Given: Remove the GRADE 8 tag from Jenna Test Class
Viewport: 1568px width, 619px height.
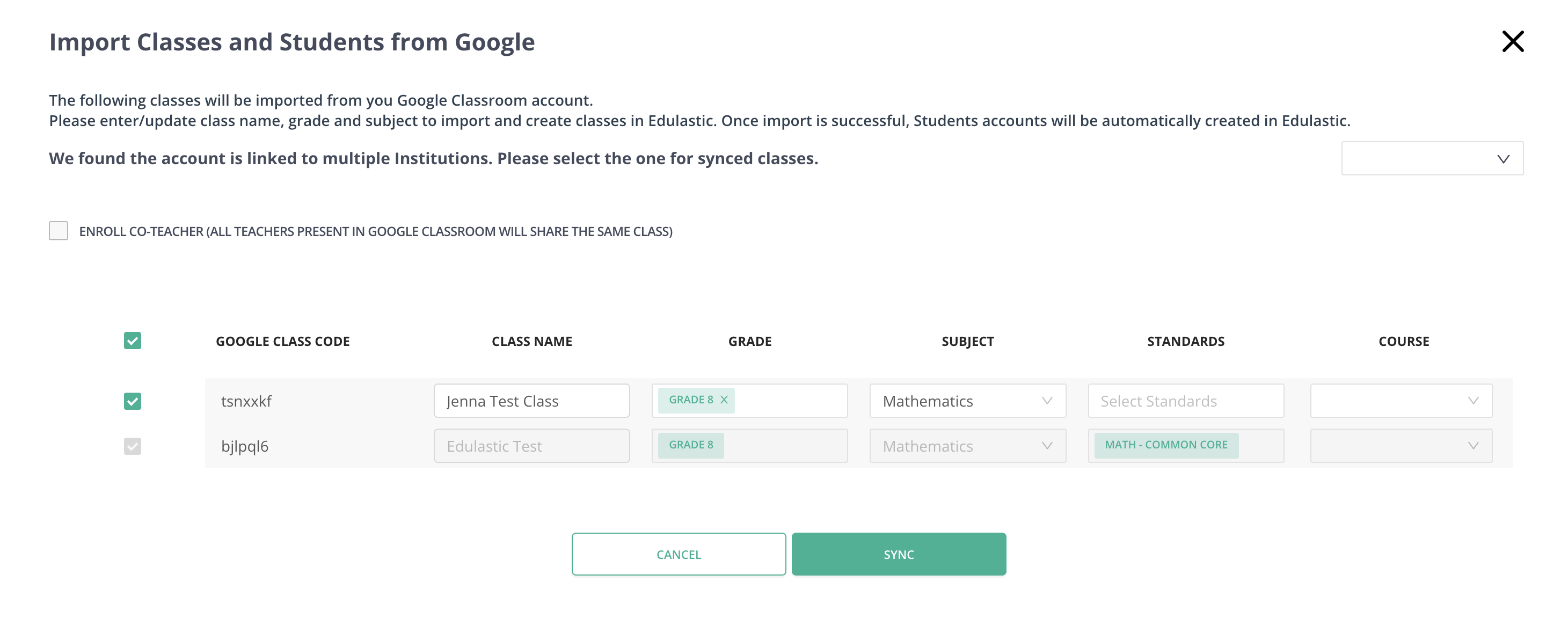Looking at the screenshot, I should click(x=724, y=400).
